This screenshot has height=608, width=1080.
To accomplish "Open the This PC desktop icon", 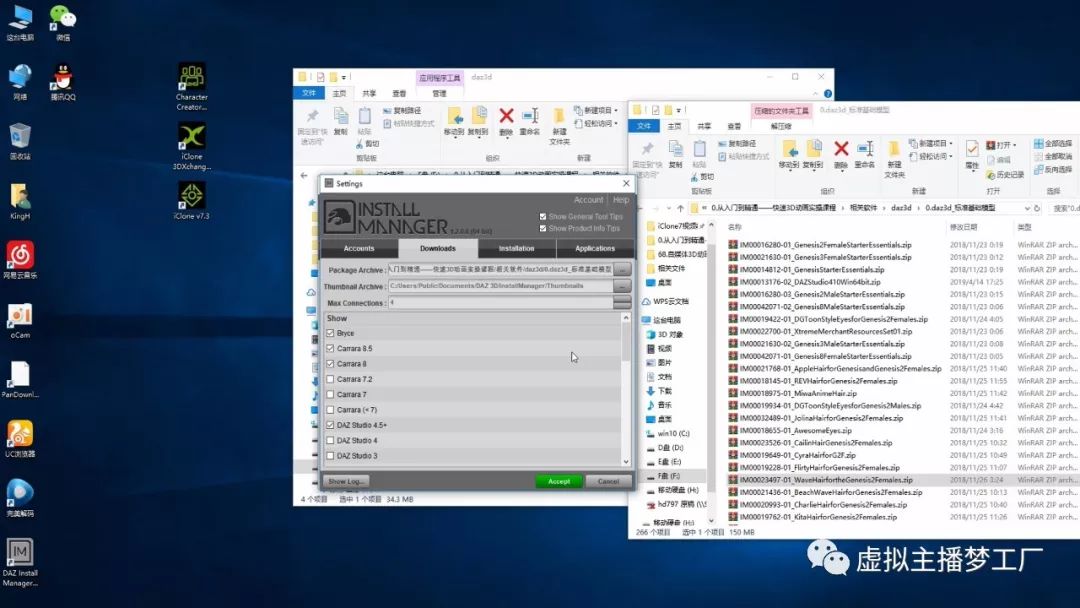I will click(20, 22).
